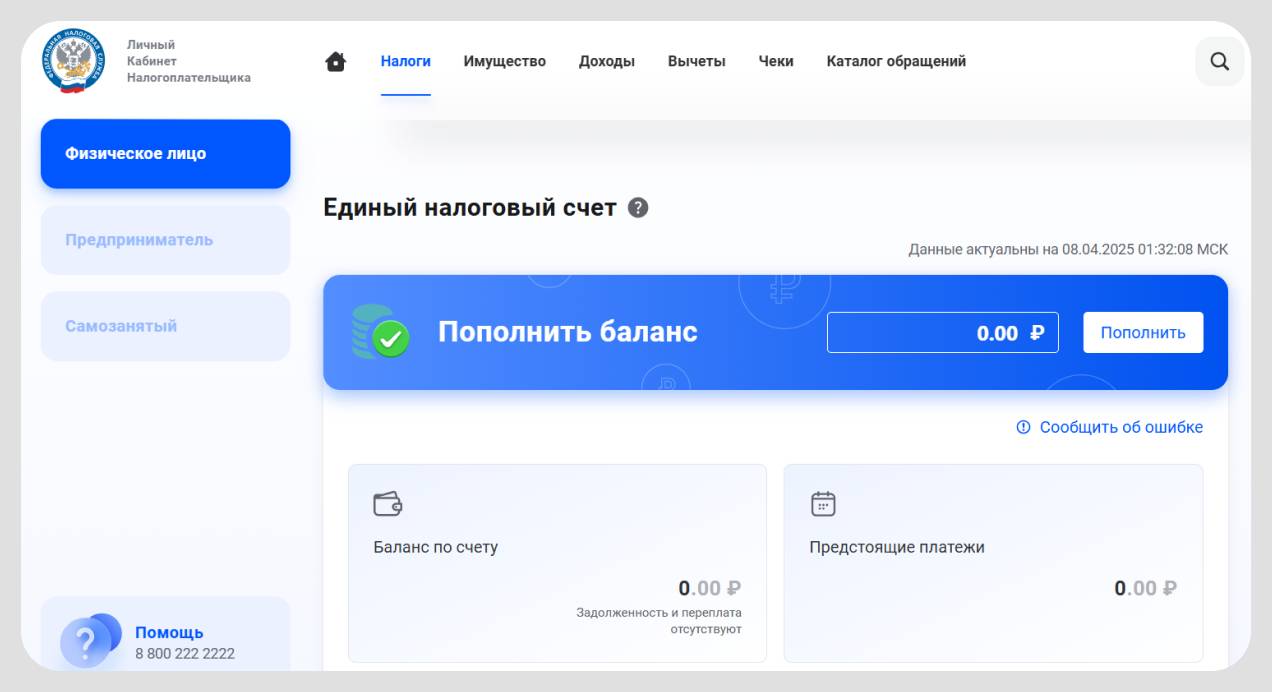Switch to the Имущество tab
Screen dimensions: 1272x692
pos(504,62)
